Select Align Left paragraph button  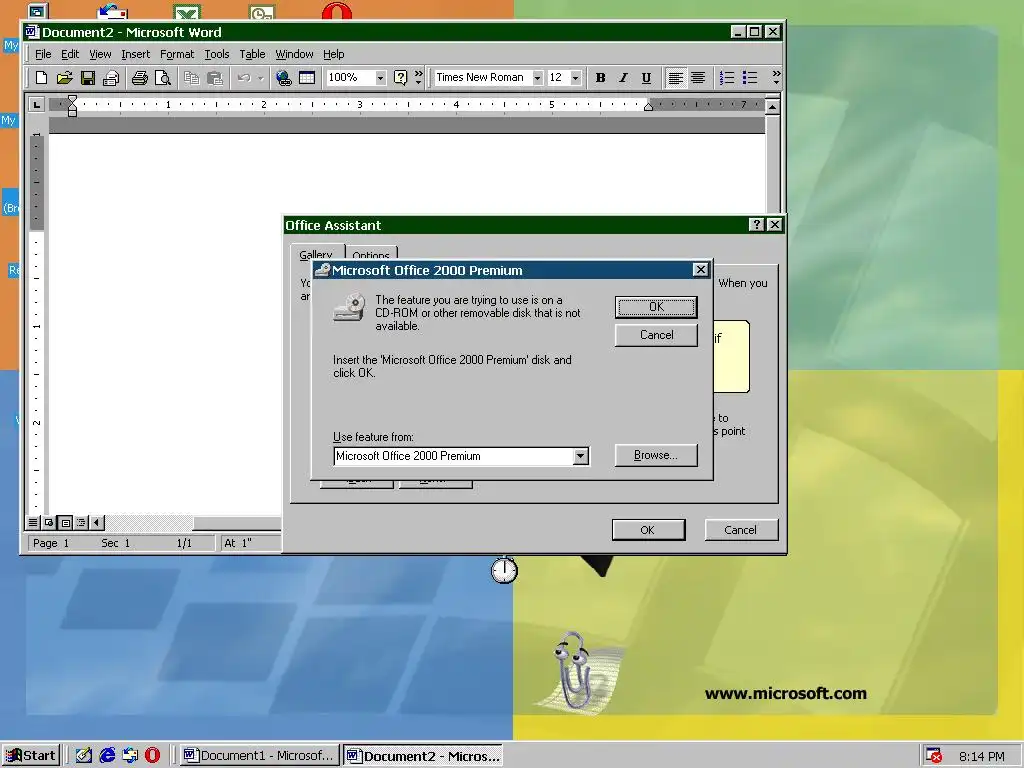(675, 78)
